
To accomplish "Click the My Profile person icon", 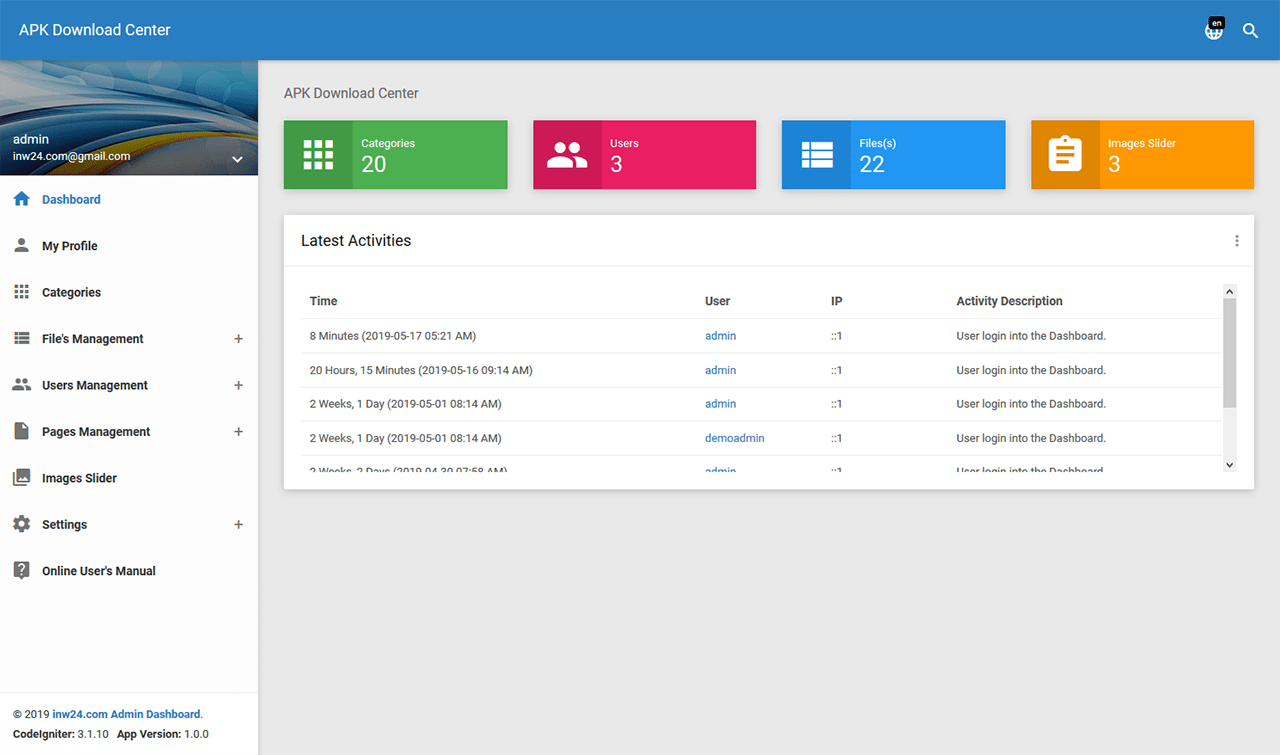I will 22,245.
